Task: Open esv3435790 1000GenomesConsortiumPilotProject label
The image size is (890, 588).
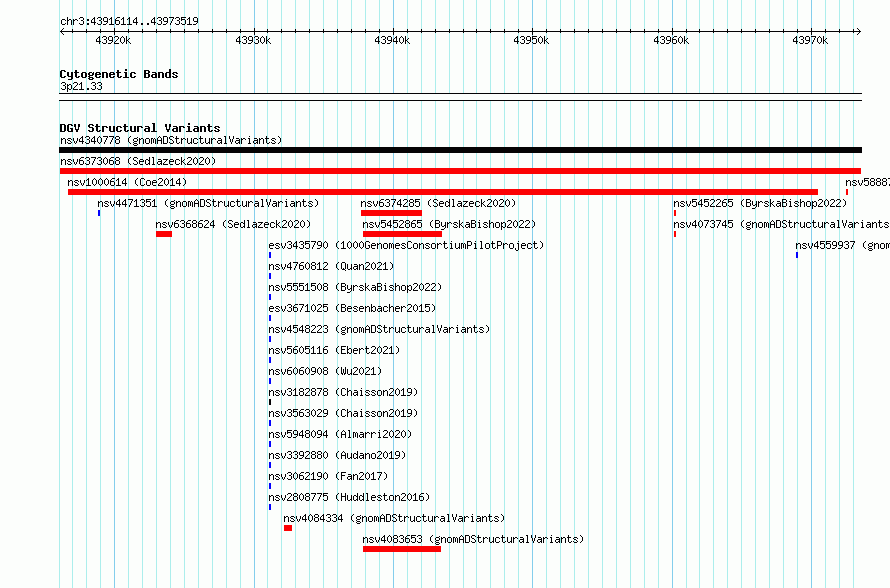Action: 406,245
